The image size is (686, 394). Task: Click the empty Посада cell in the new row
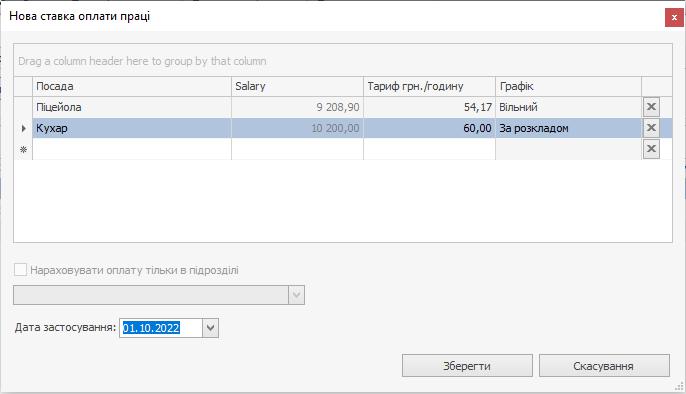pos(132,149)
